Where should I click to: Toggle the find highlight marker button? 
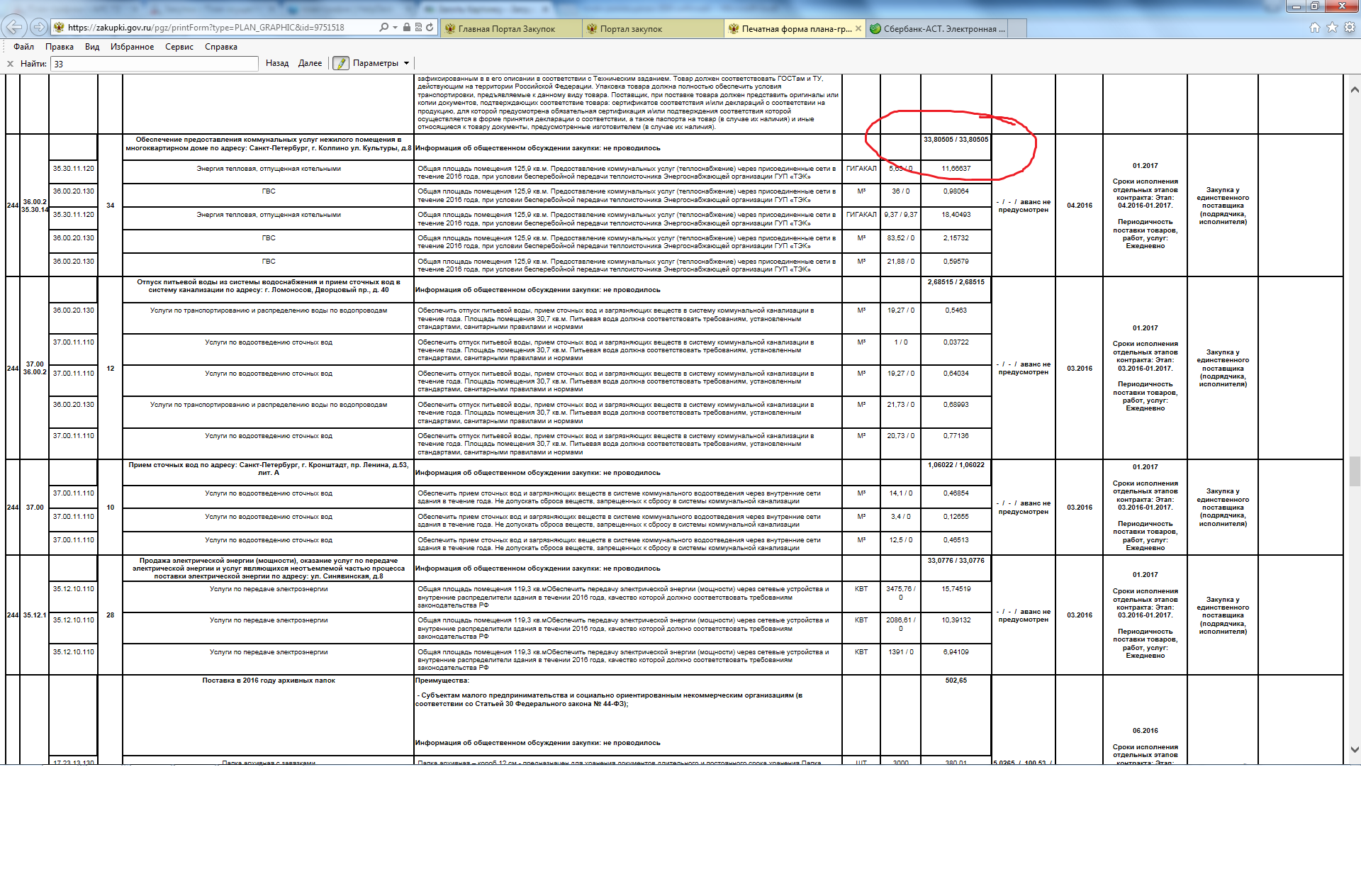[341, 63]
